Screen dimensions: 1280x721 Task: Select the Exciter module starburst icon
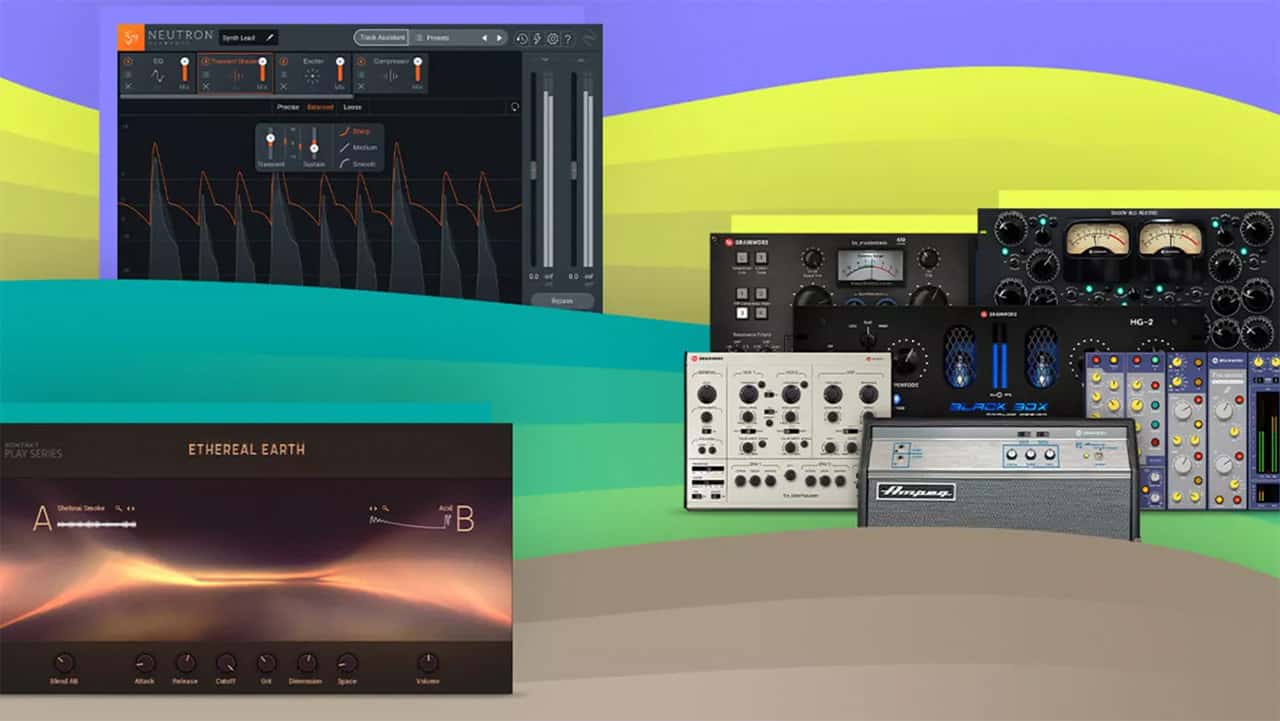click(313, 77)
